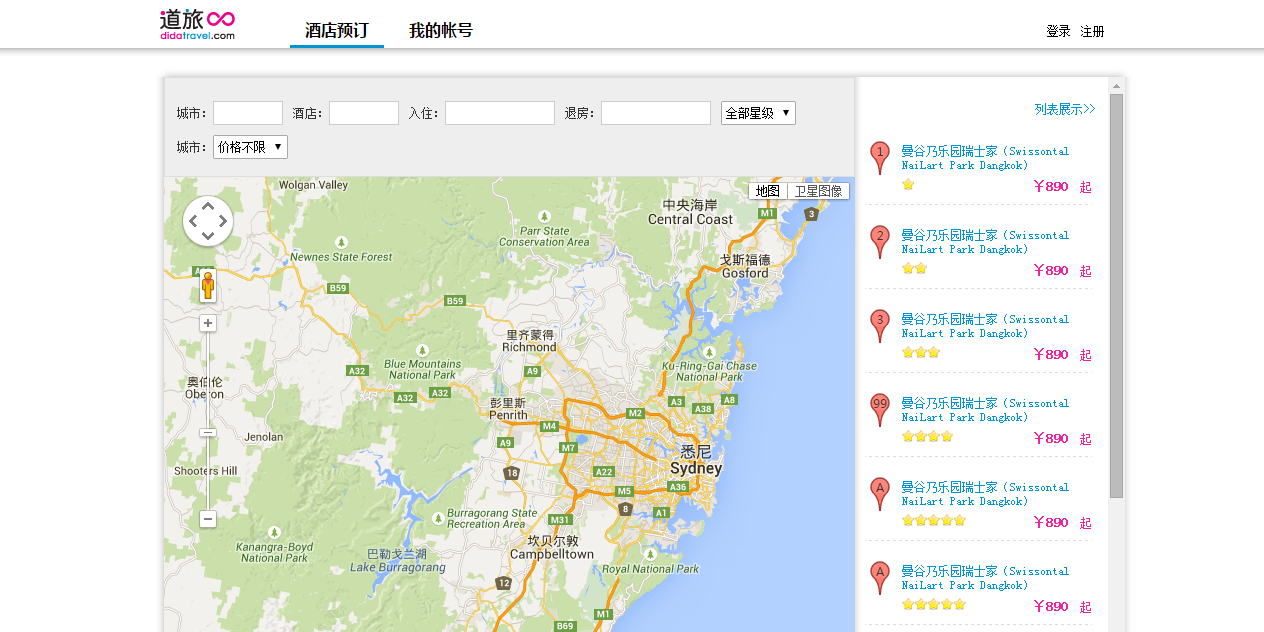Open the 酒店预订 tab
This screenshot has height=632, width=1264.
pos(337,31)
